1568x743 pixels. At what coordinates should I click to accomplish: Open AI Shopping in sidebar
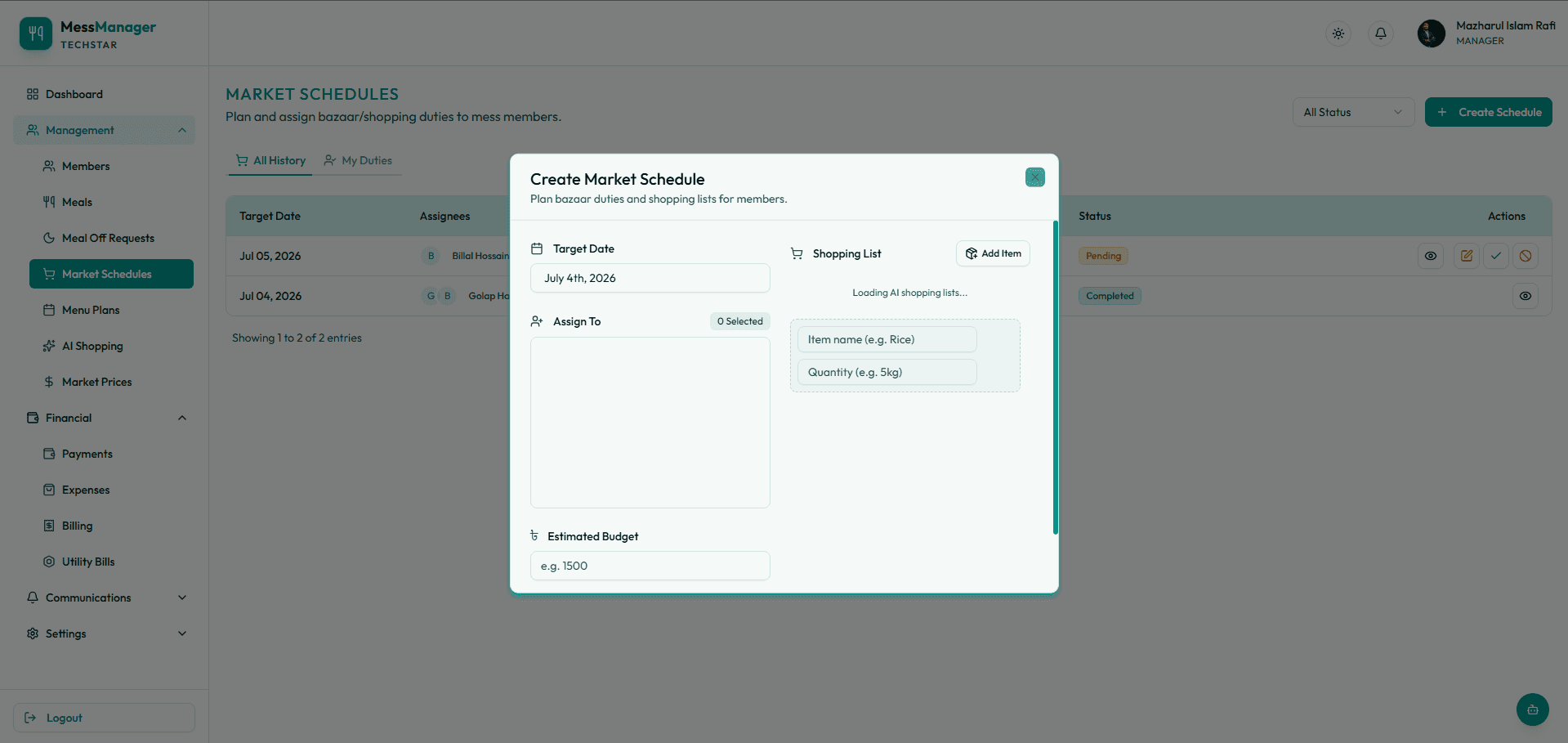coord(111,346)
